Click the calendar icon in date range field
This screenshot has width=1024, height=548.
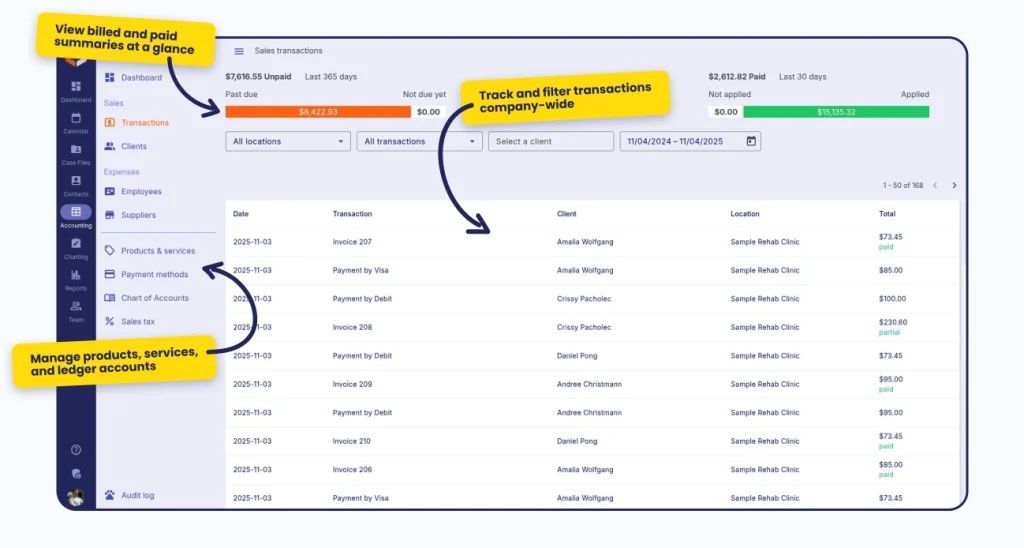pyautogui.click(x=751, y=141)
